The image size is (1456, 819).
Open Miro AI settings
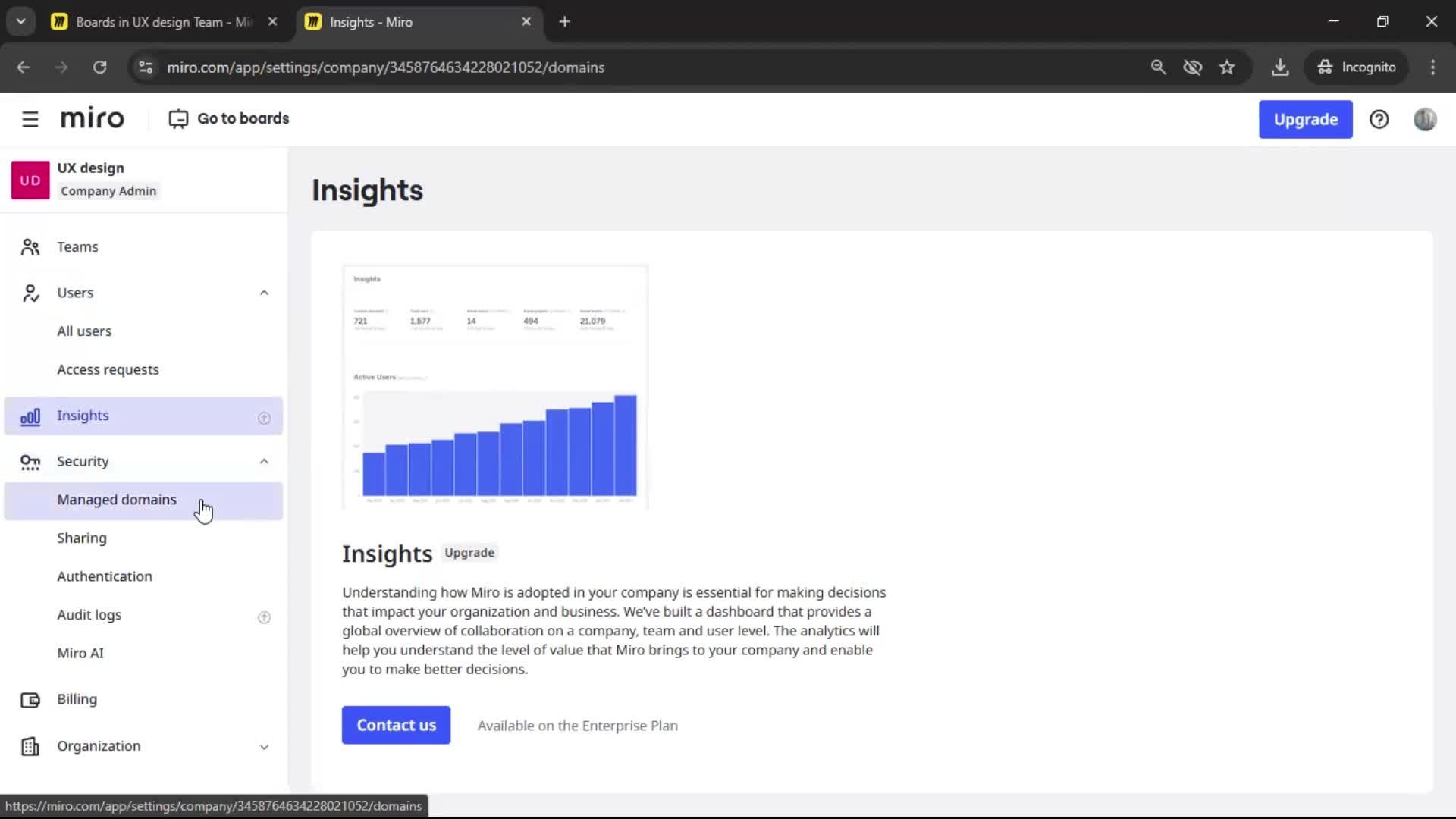(x=143, y=654)
